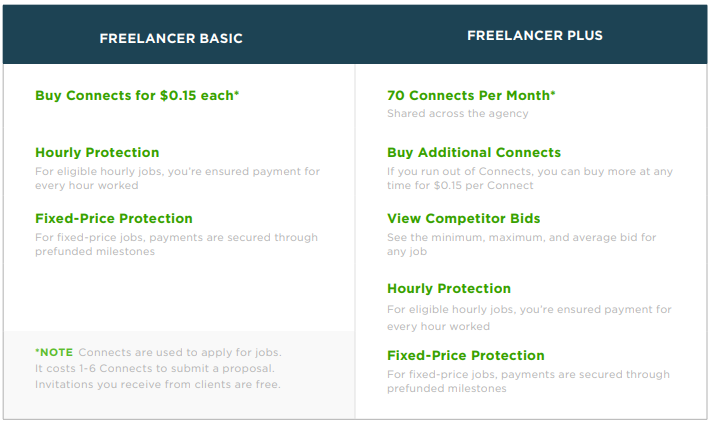709x422 pixels.
Task: Click Fixed-Price Protection under Freelancer Basic
Action: pos(114,218)
